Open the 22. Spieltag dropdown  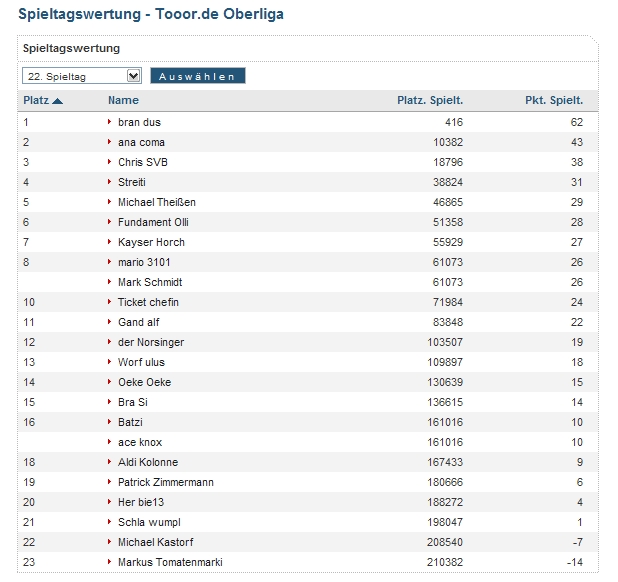pos(82,76)
